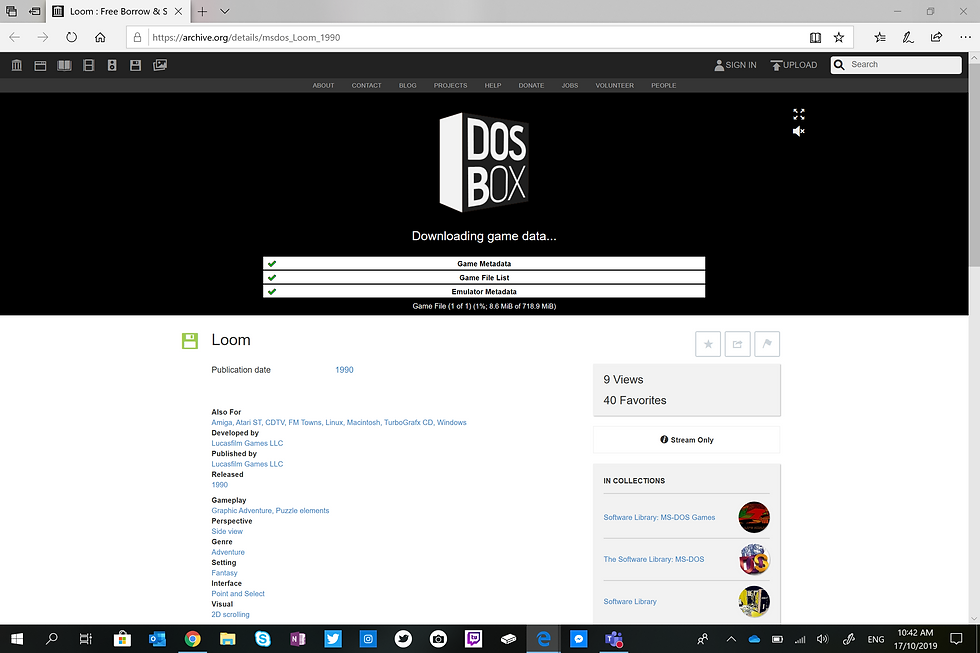The image size is (980, 653).
Task: Open the Video icon in archive navbar
Action: (89, 65)
